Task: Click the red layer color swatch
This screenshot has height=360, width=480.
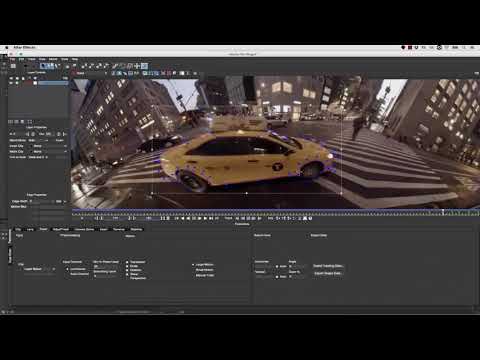Action: click(28, 82)
